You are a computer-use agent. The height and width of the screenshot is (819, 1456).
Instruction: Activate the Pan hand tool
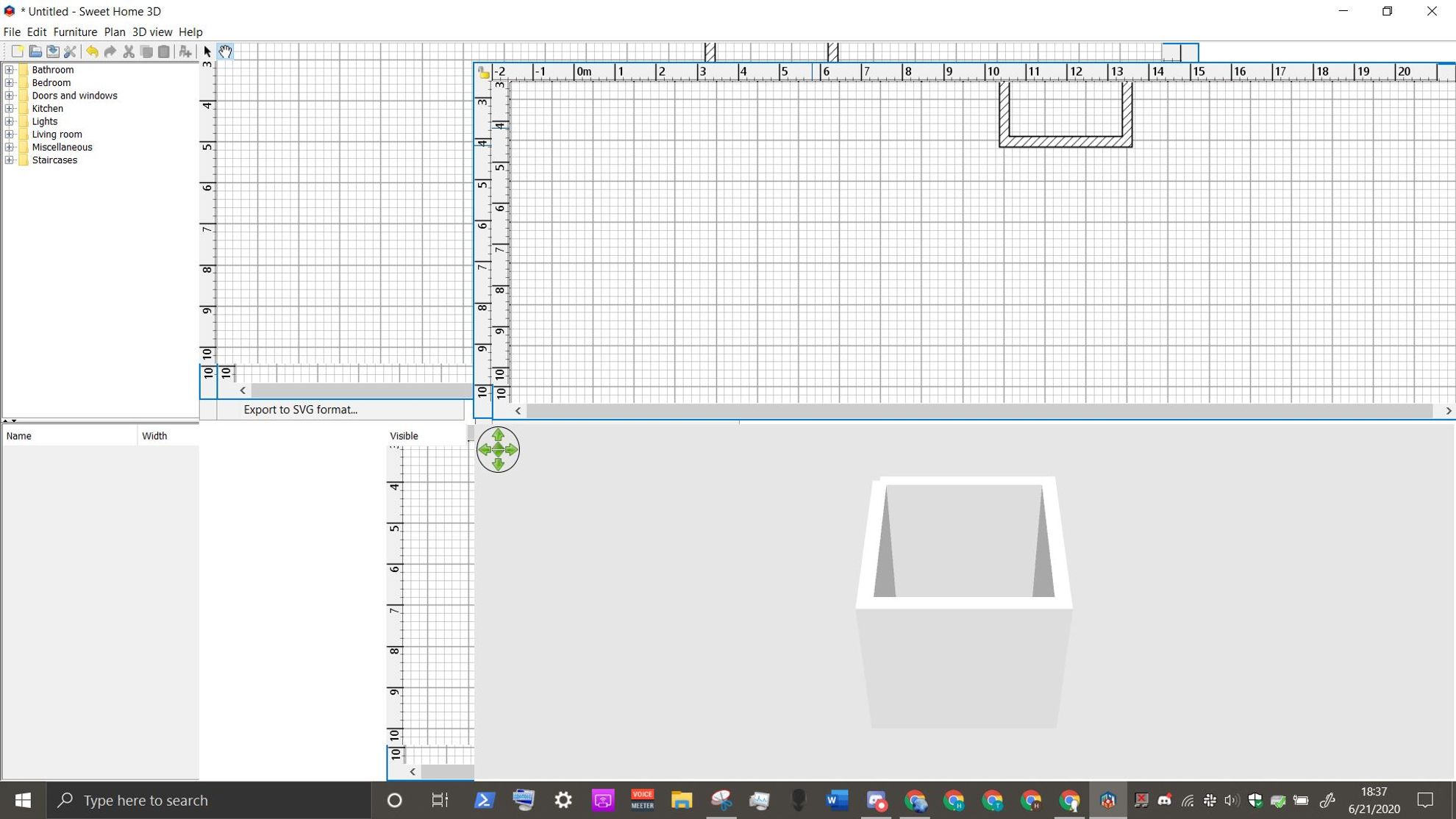click(x=225, y=51)
